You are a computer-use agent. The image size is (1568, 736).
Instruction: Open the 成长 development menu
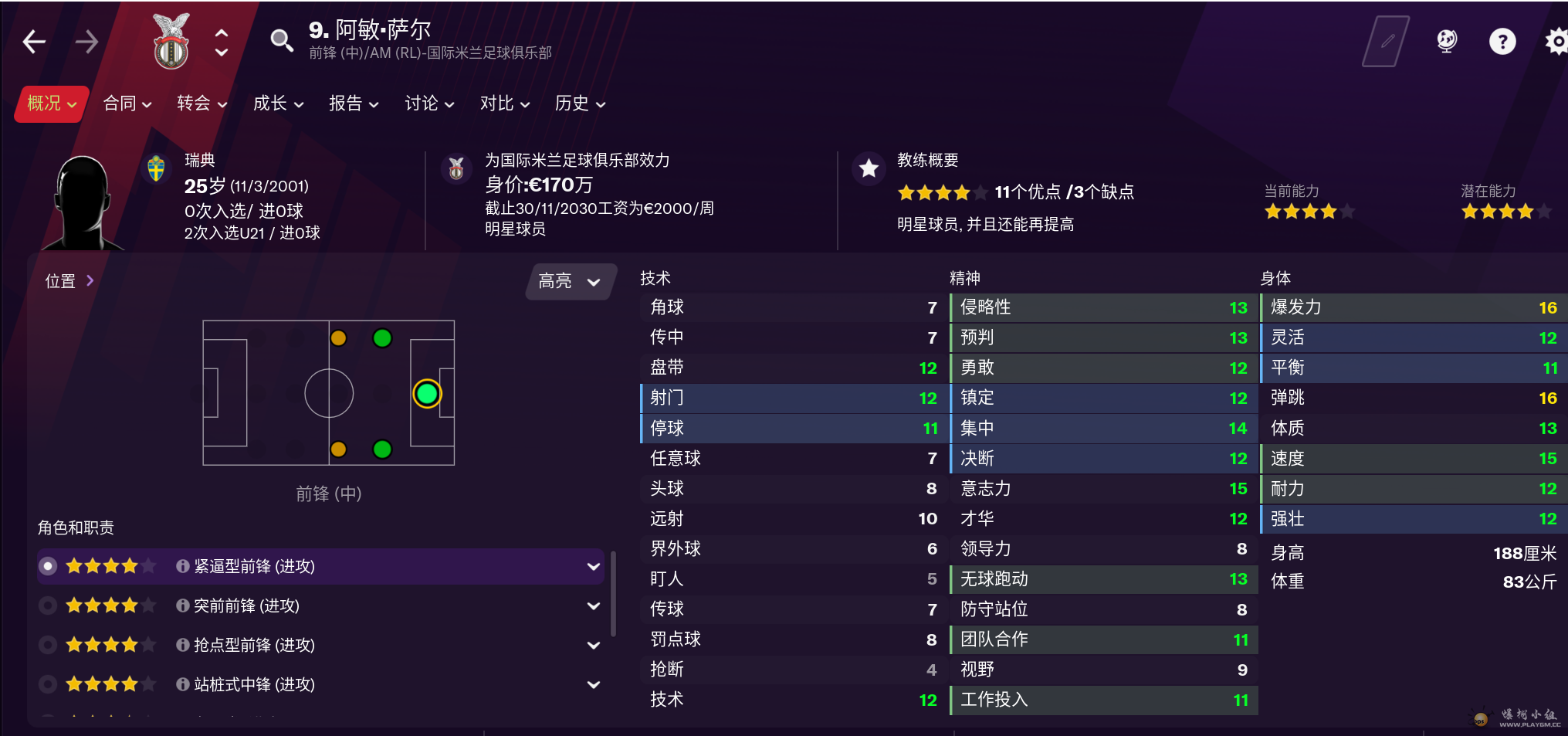point(279,103)
